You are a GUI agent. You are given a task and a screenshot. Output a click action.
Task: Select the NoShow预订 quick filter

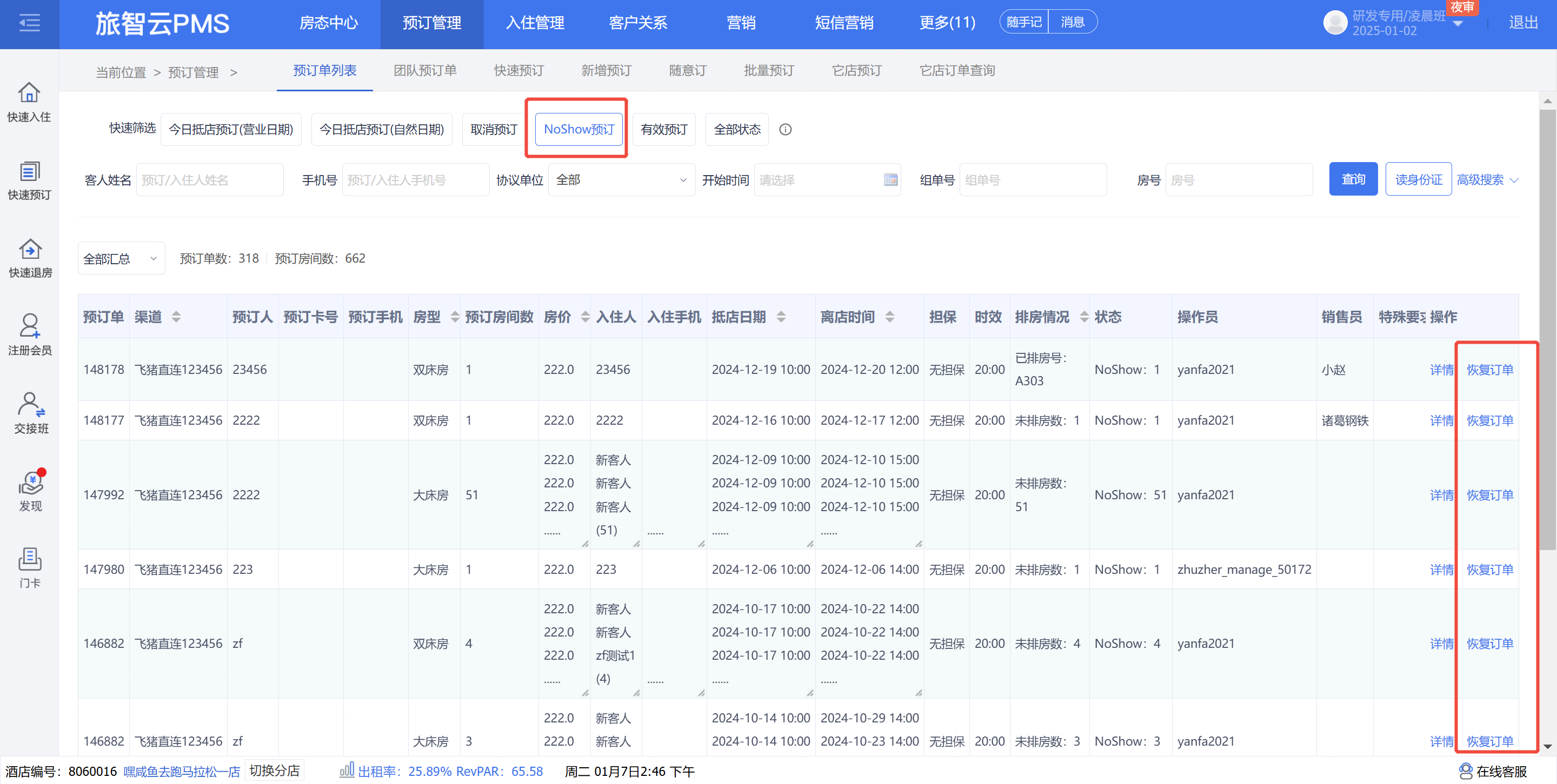578,129
